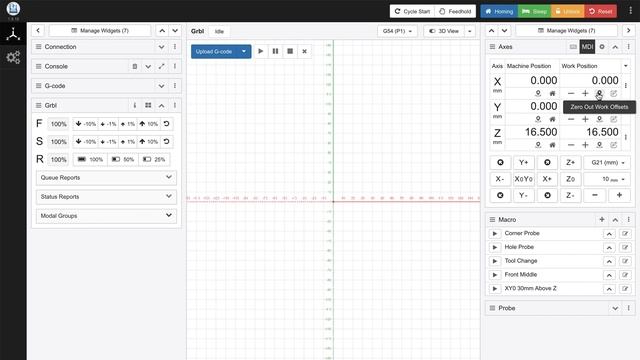This screenshot has width=640, height=360.
Task: Add a new macro with plus icon
Action: (602, 220)
